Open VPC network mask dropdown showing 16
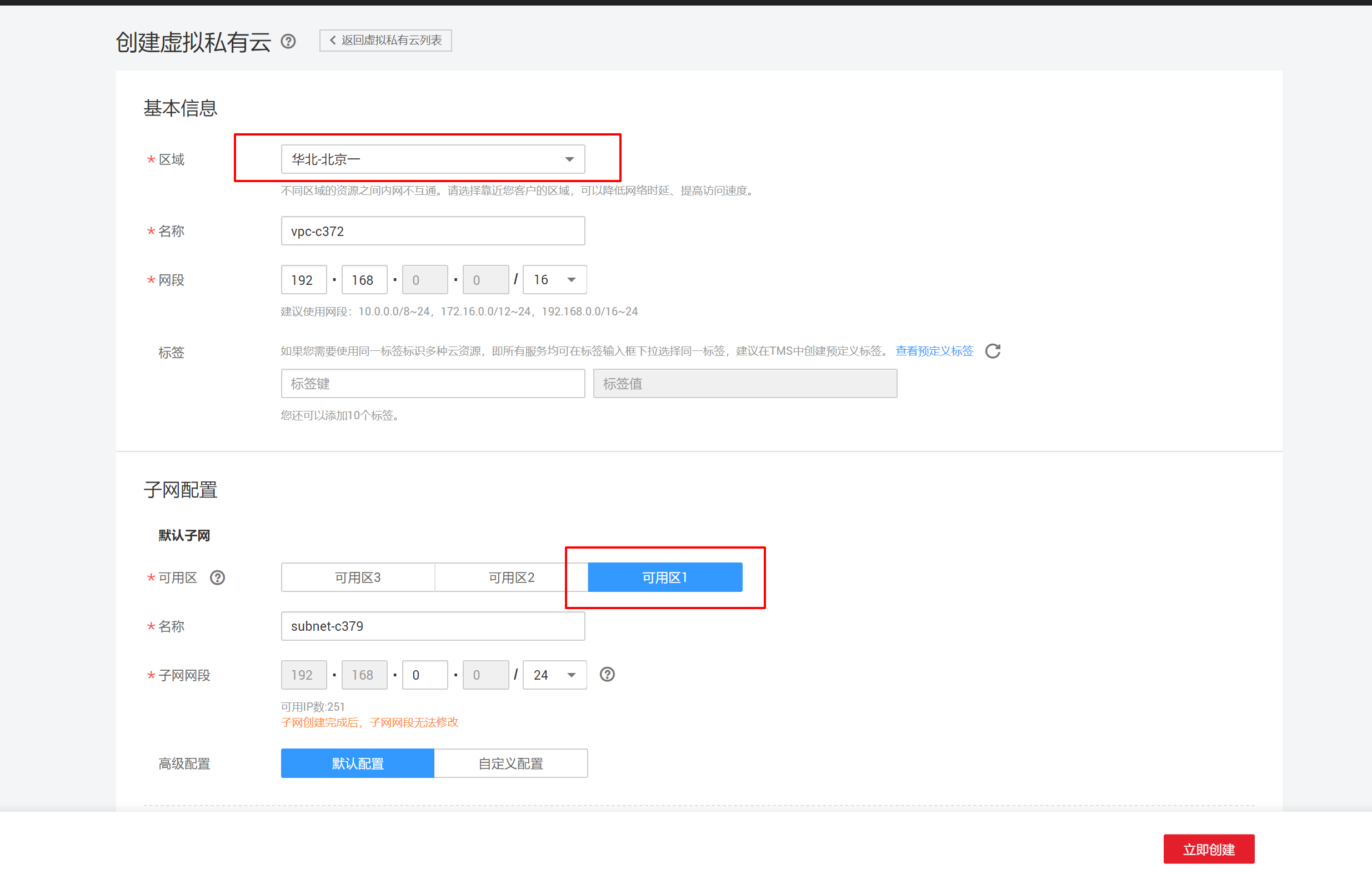The width and height of the screenshot is (1372, 874). click(x=554, y=280)
